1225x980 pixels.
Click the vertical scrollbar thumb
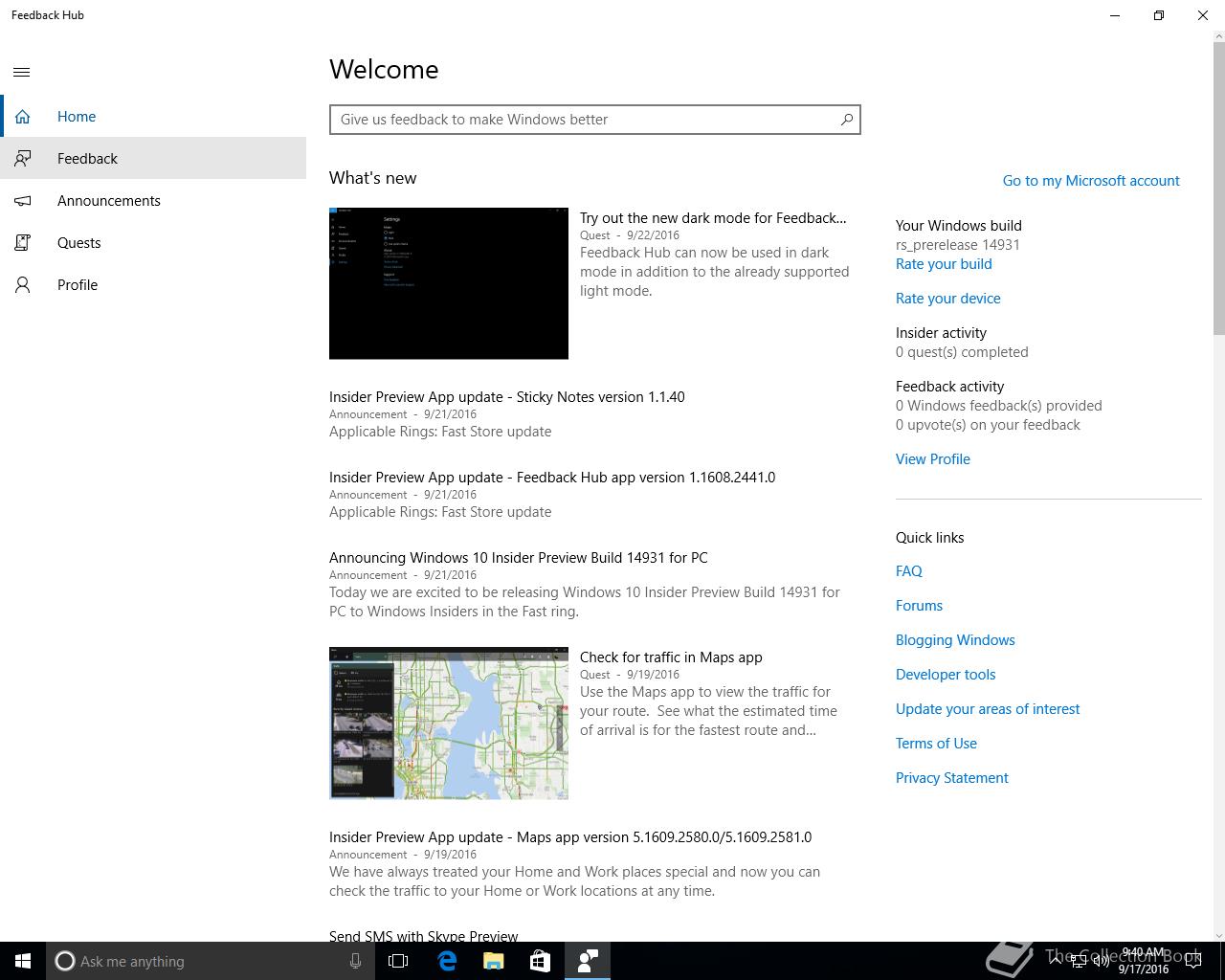[x=1218, y=189]
